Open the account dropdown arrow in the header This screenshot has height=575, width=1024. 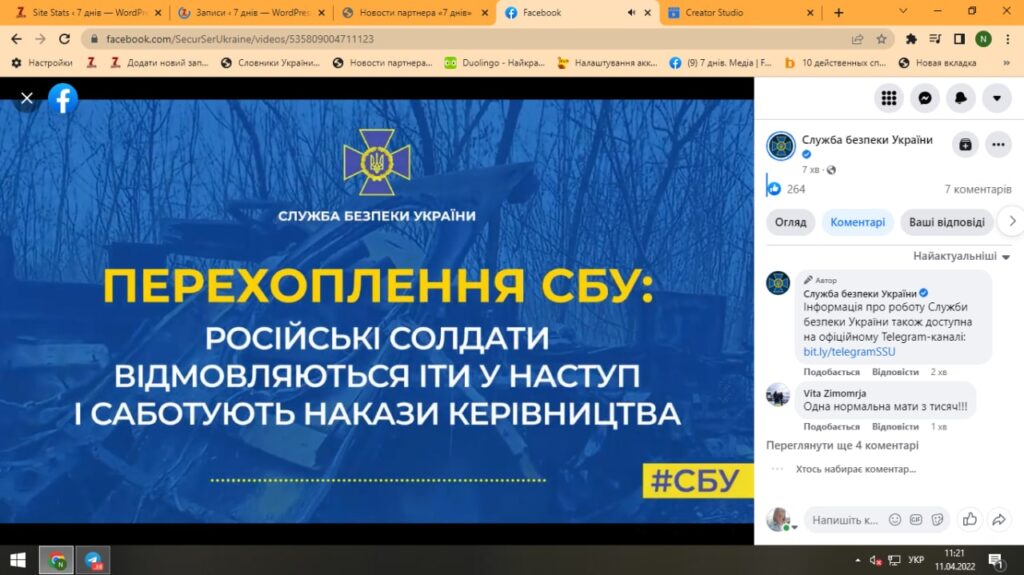tap(997, 98)
